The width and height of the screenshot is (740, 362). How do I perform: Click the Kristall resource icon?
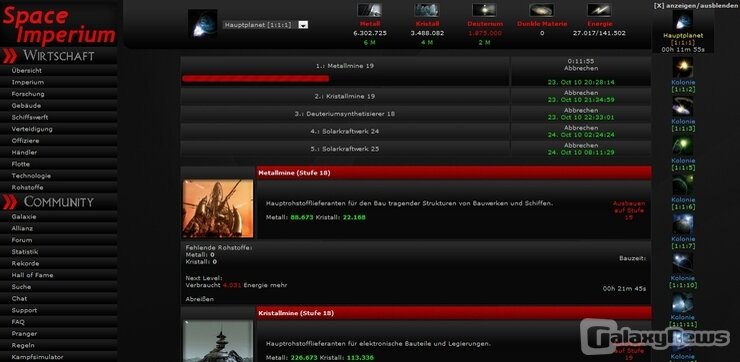click(x=427, y=10)
